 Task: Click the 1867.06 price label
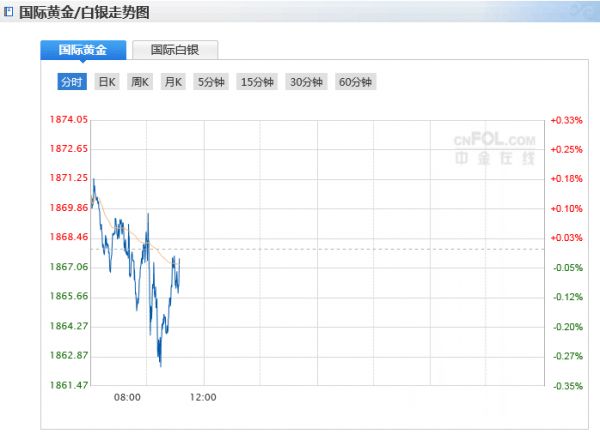coord(69,267)
